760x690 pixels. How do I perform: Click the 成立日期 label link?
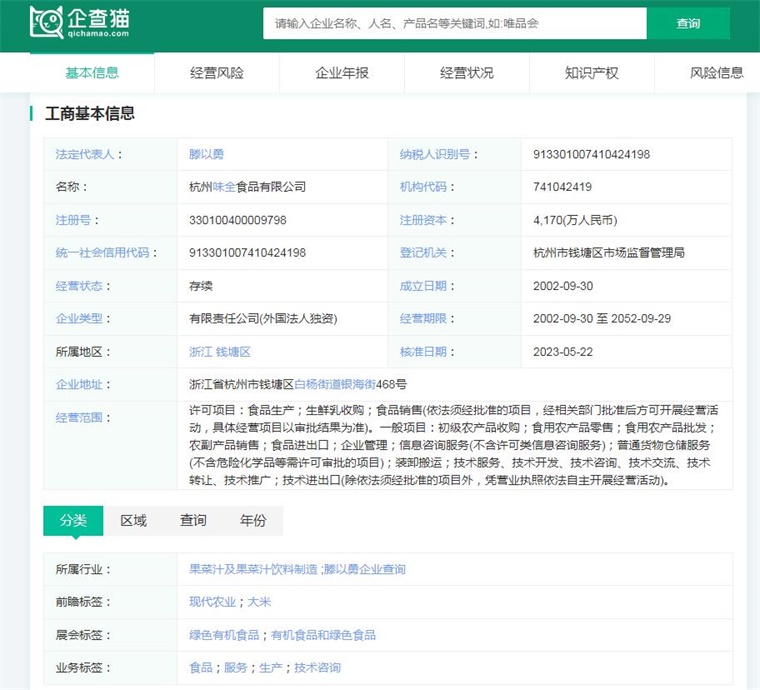423,286
